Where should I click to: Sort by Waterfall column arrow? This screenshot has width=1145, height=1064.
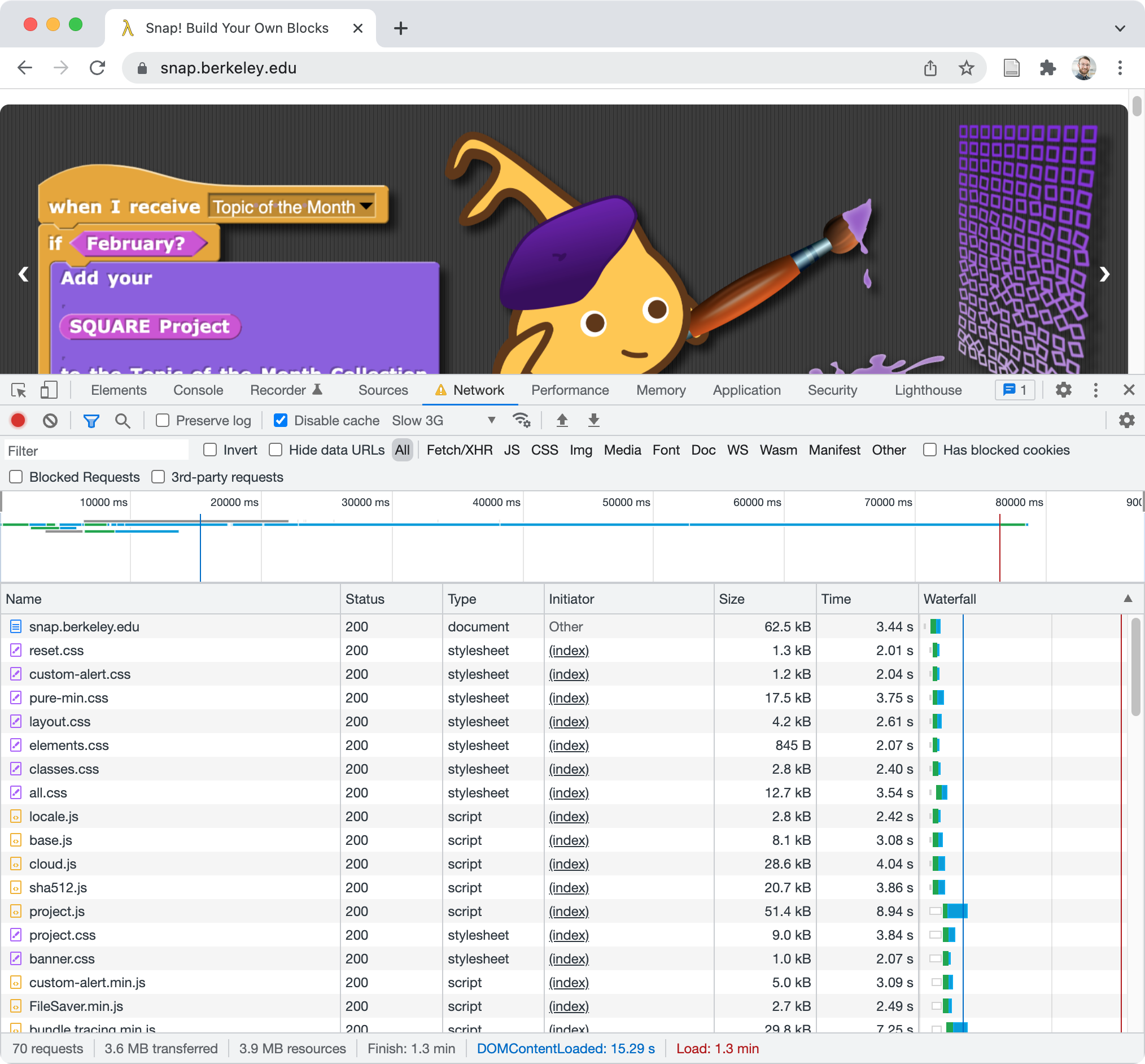point(1127,599)
